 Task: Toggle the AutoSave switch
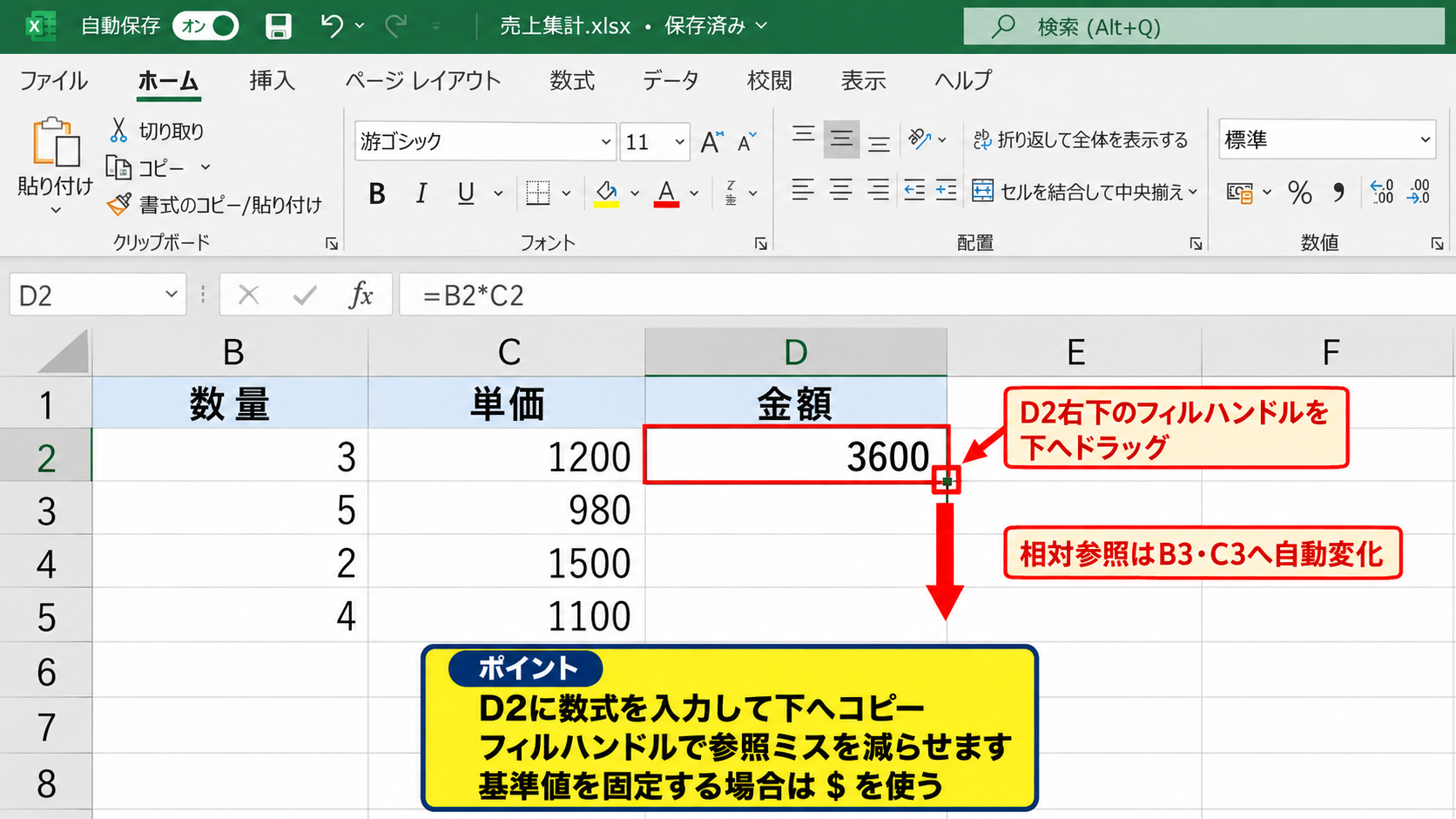coord(206,26)
